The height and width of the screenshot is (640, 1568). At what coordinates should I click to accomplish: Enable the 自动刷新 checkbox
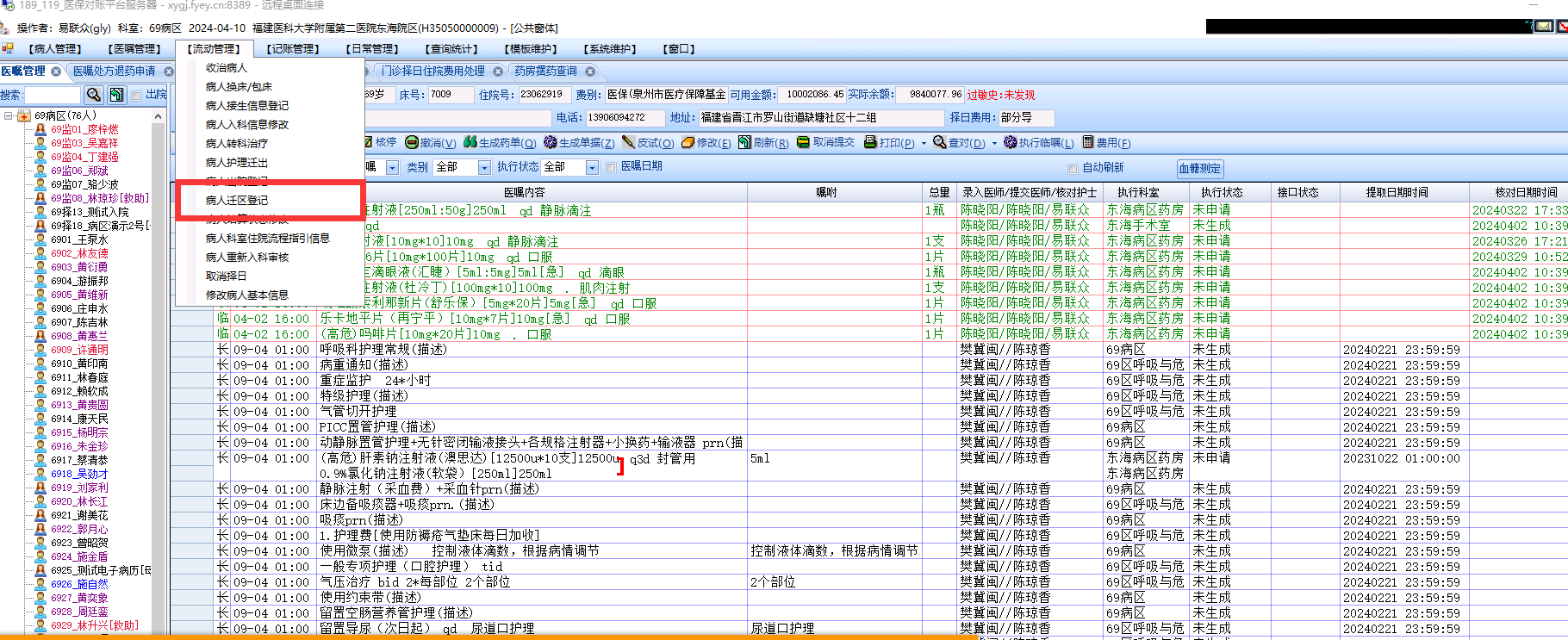[x=1073, y=168]
